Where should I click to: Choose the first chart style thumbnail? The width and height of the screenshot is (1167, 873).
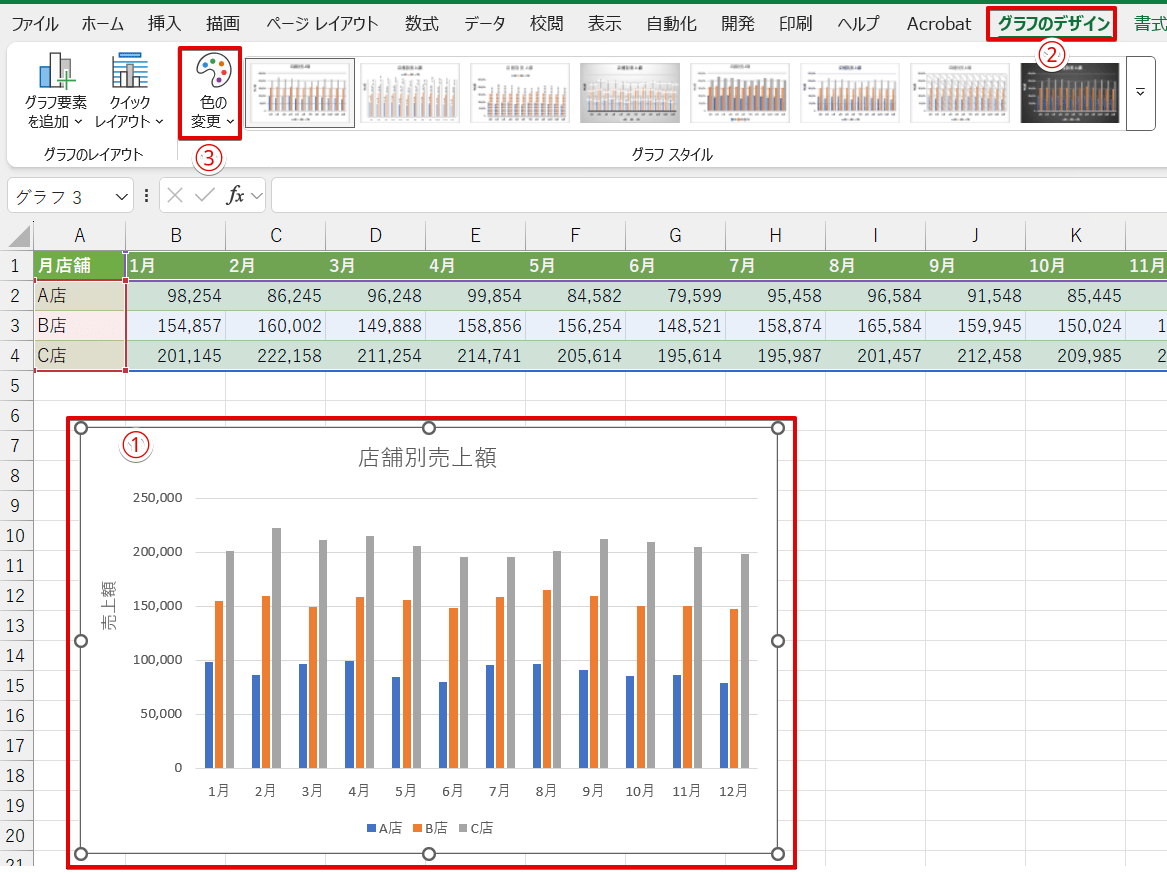tap(300, 93)
